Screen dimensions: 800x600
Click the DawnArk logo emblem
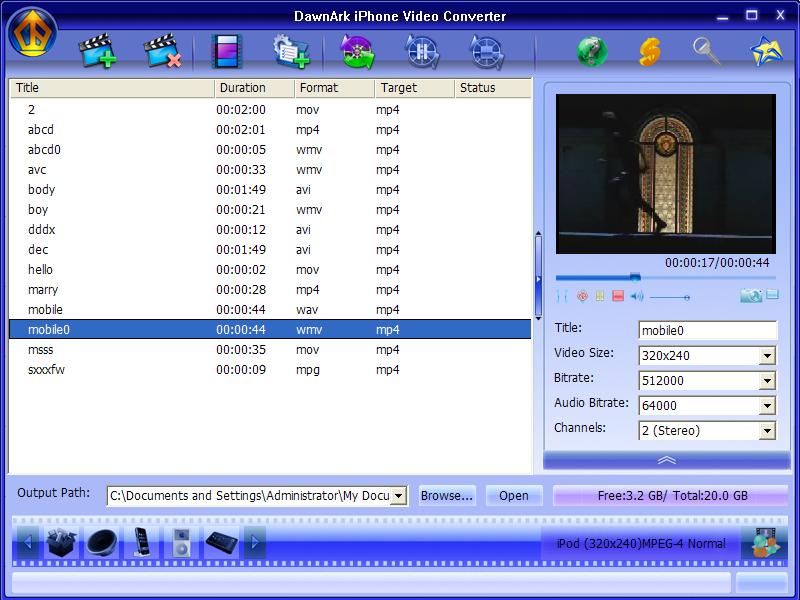(32, 32)
